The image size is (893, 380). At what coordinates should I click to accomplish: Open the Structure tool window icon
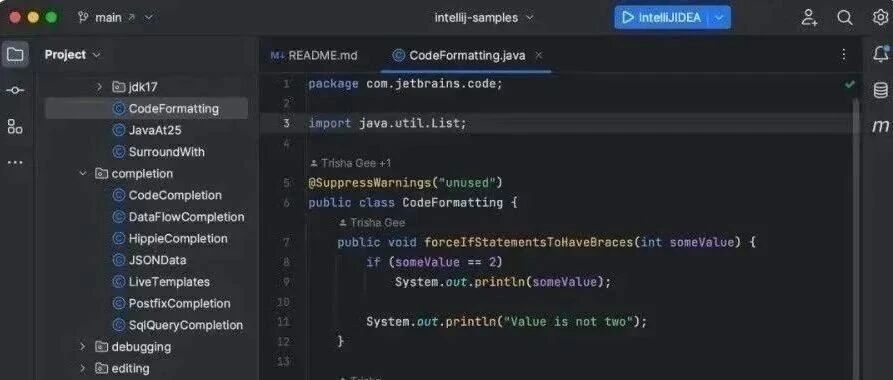click(15, 126)
